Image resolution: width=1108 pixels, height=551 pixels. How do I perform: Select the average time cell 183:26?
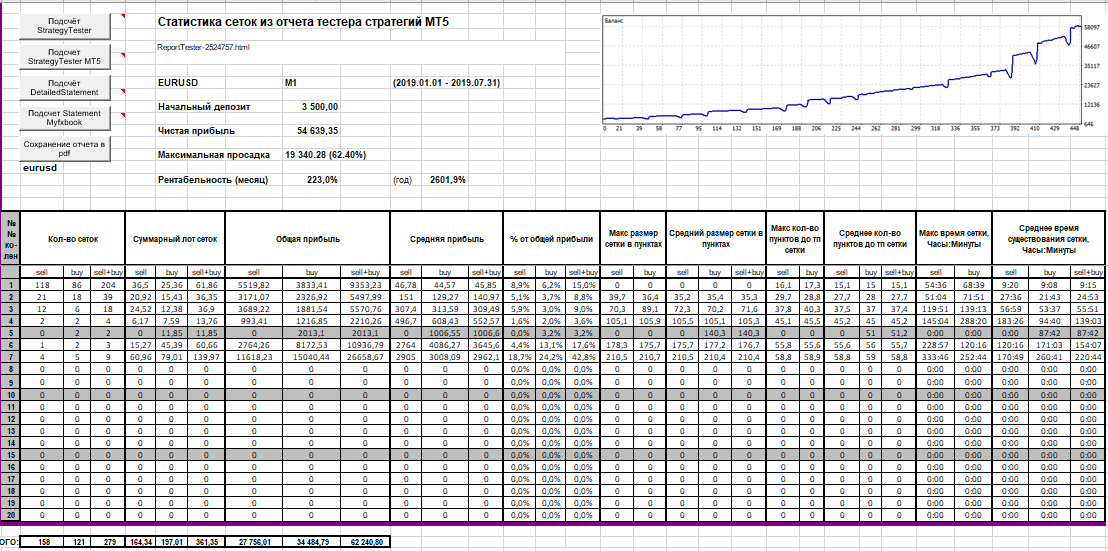tap(1012, 319)
